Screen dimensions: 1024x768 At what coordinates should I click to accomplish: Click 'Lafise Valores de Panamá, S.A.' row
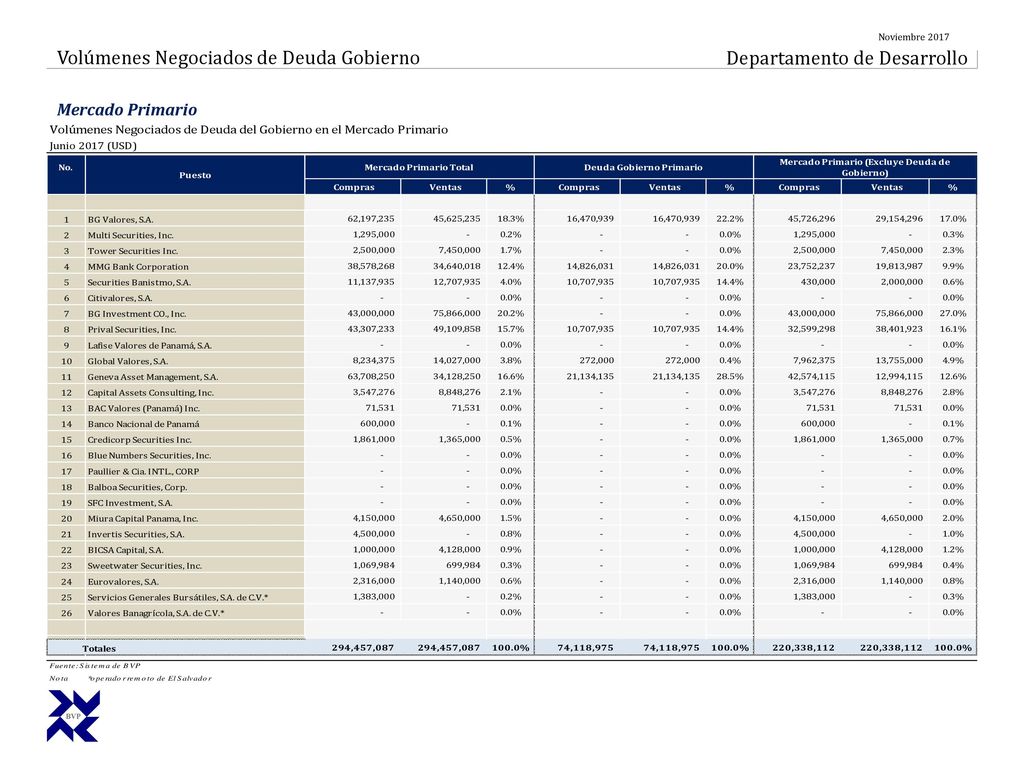point(150,345)
